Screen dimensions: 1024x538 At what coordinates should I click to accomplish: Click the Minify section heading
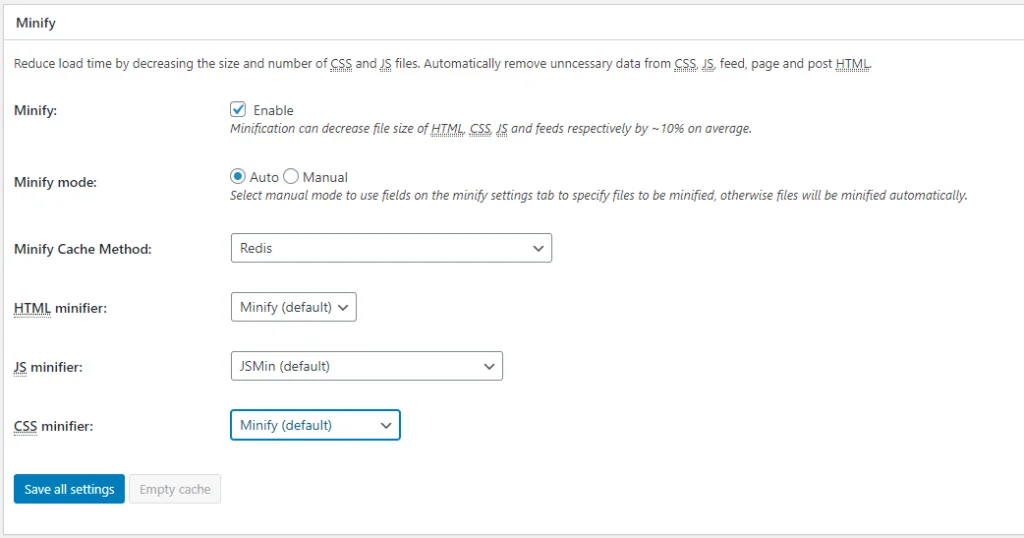coord(36,23)
